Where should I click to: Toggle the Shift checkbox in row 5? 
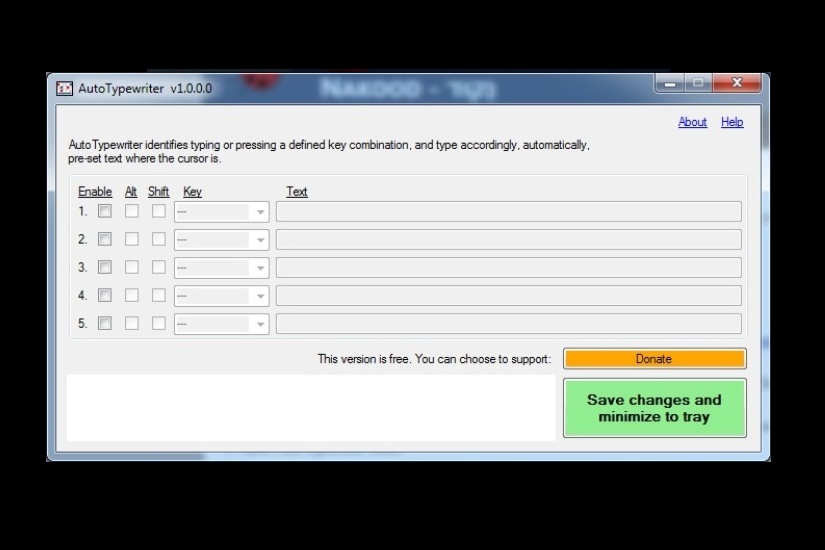(158, 323)
